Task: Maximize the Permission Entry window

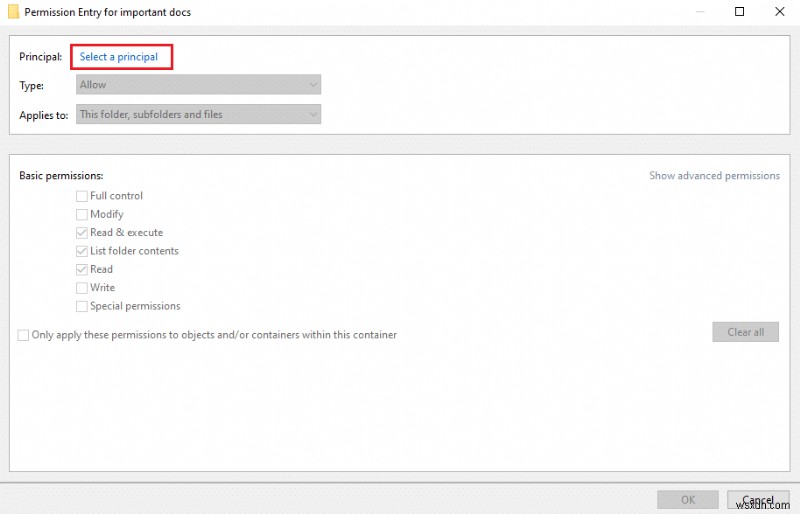Action: [739, 11]
